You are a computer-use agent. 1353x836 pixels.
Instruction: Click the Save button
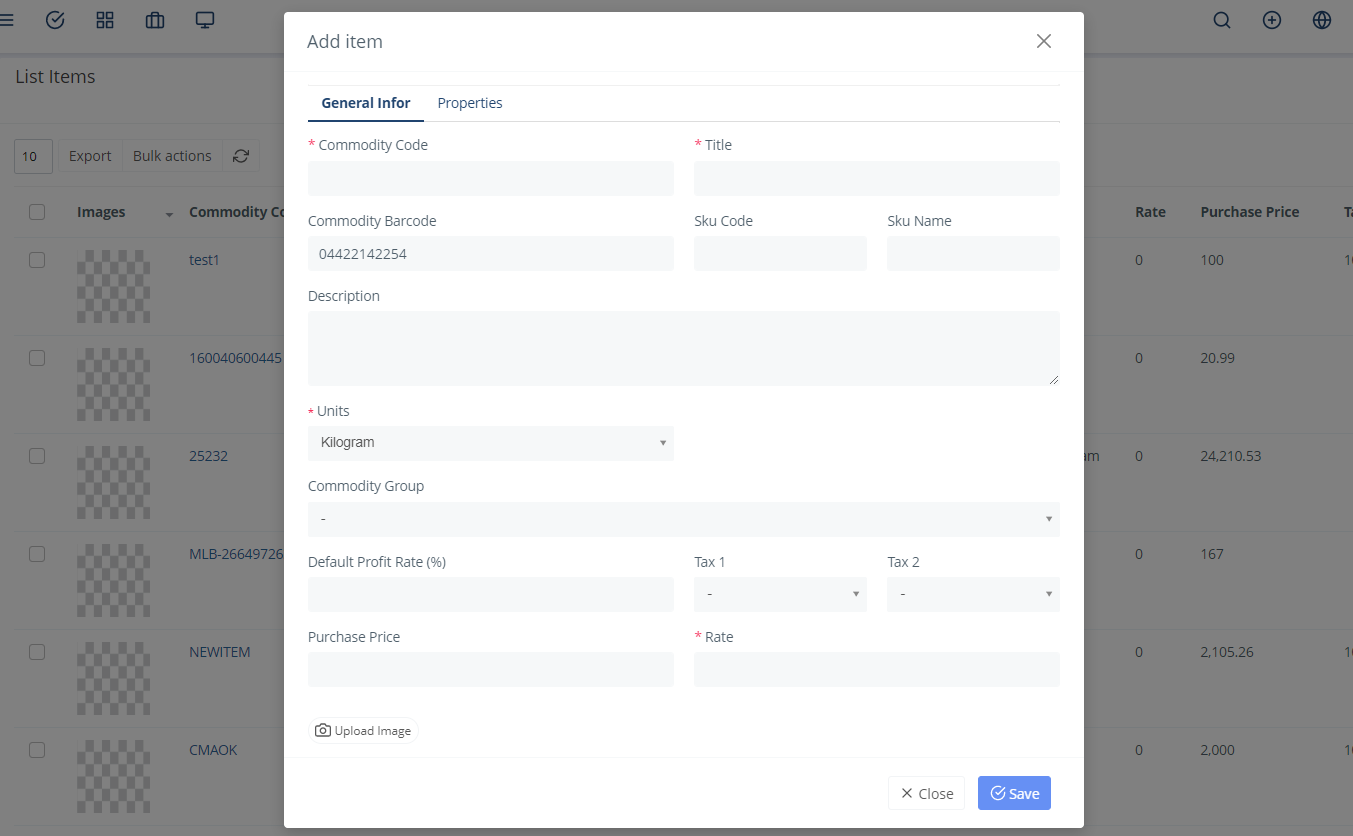click(x=1014, y=792)
